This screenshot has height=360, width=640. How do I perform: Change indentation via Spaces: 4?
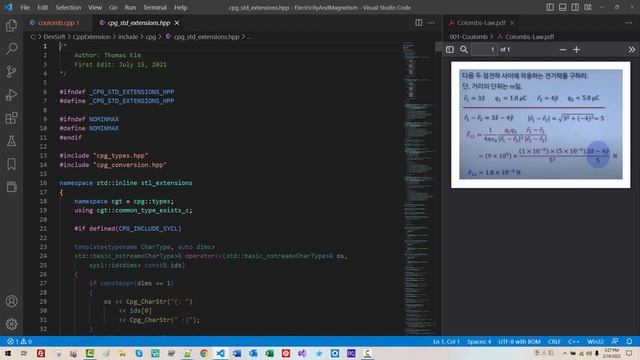[x=479, y=341]
